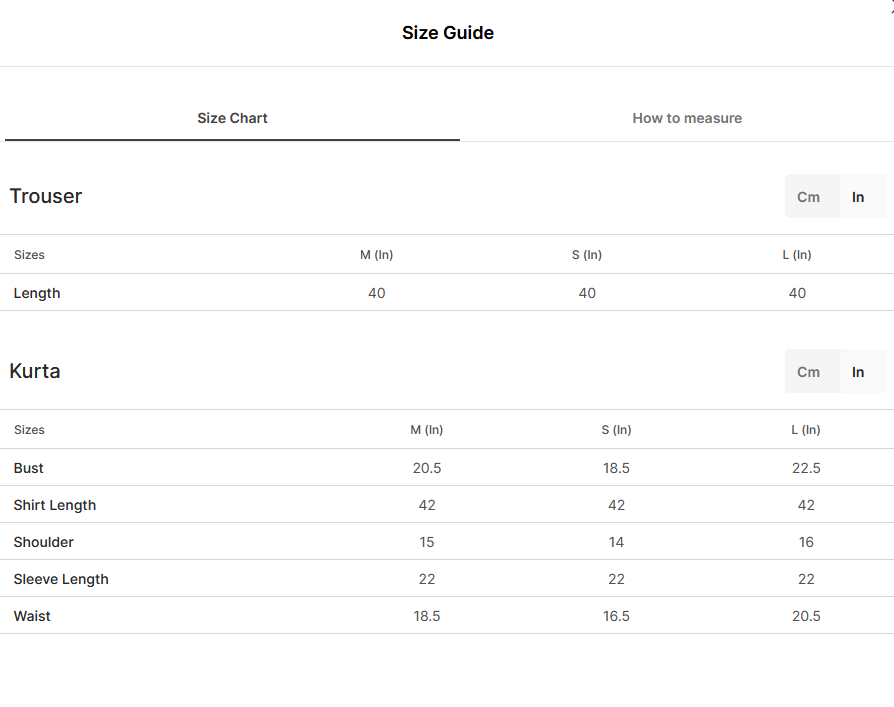The image size is (894, 707).
Task: Select In units for Trouser table
Action: coord(858,197)
